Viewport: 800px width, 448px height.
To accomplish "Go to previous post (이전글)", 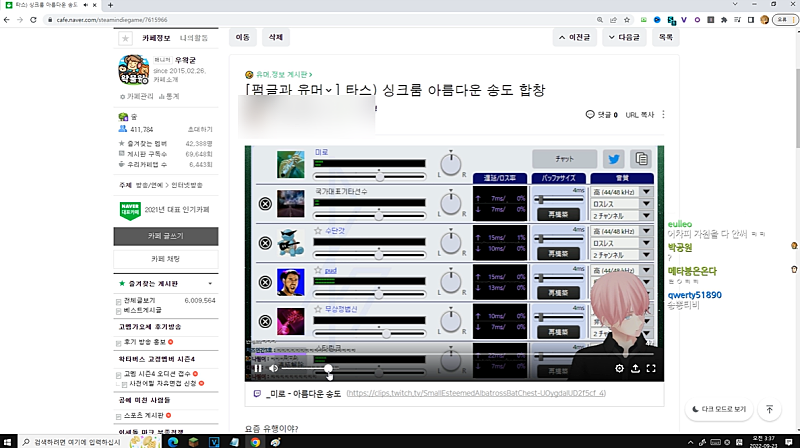I will [x=578, y=37].
